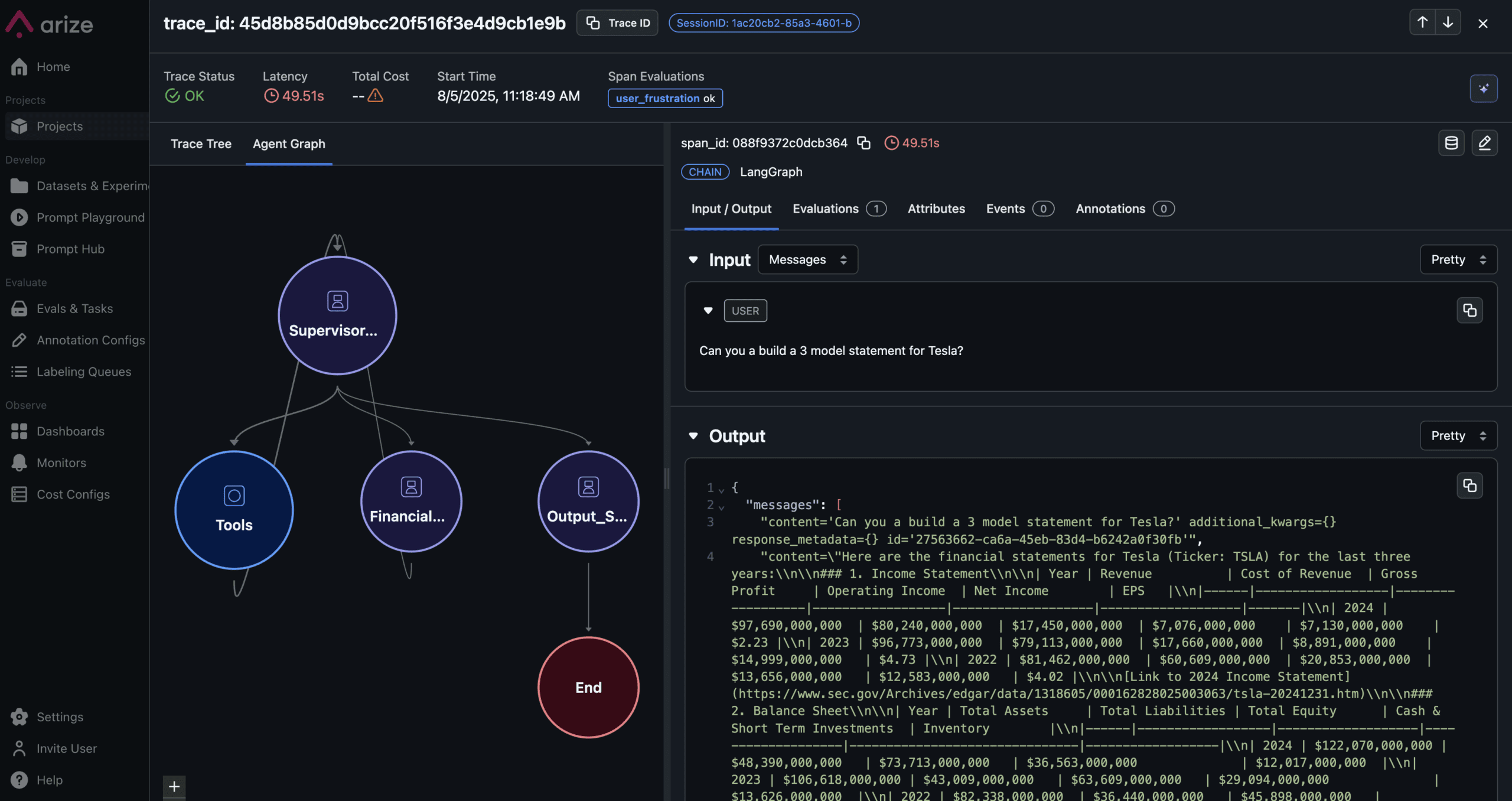Open the Evaluations tab
Image resolution: width=1512 pixels, height=801 pixels.
point(839,209)
